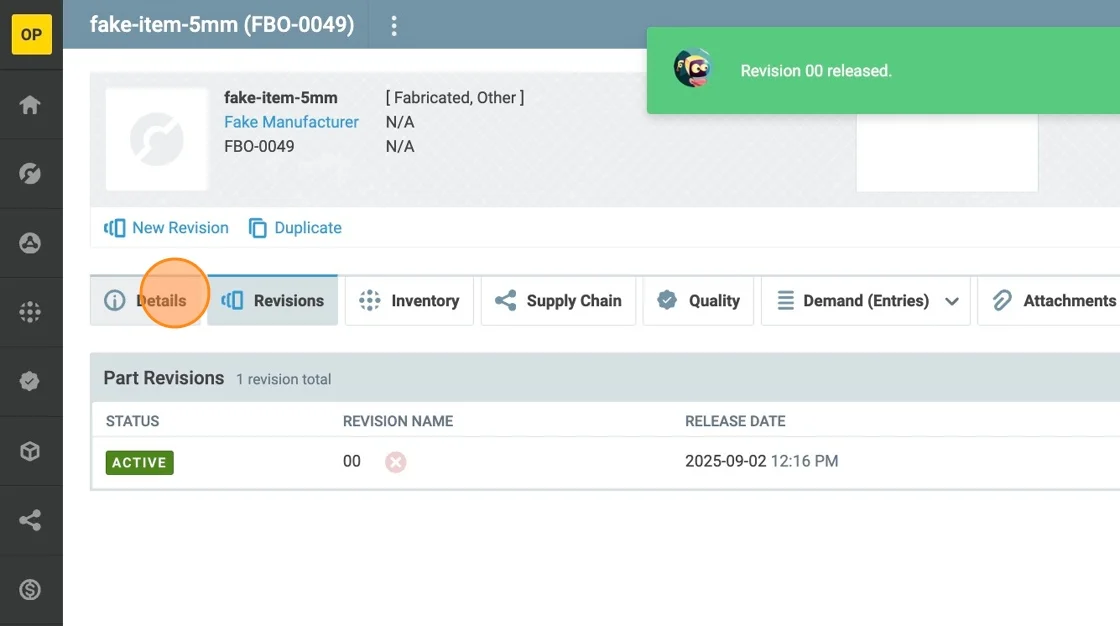Image resolution: width=1120 pixels, height=626 pixels.
Task: Click the cube icon in sidebar
Action: pos(30,451)
